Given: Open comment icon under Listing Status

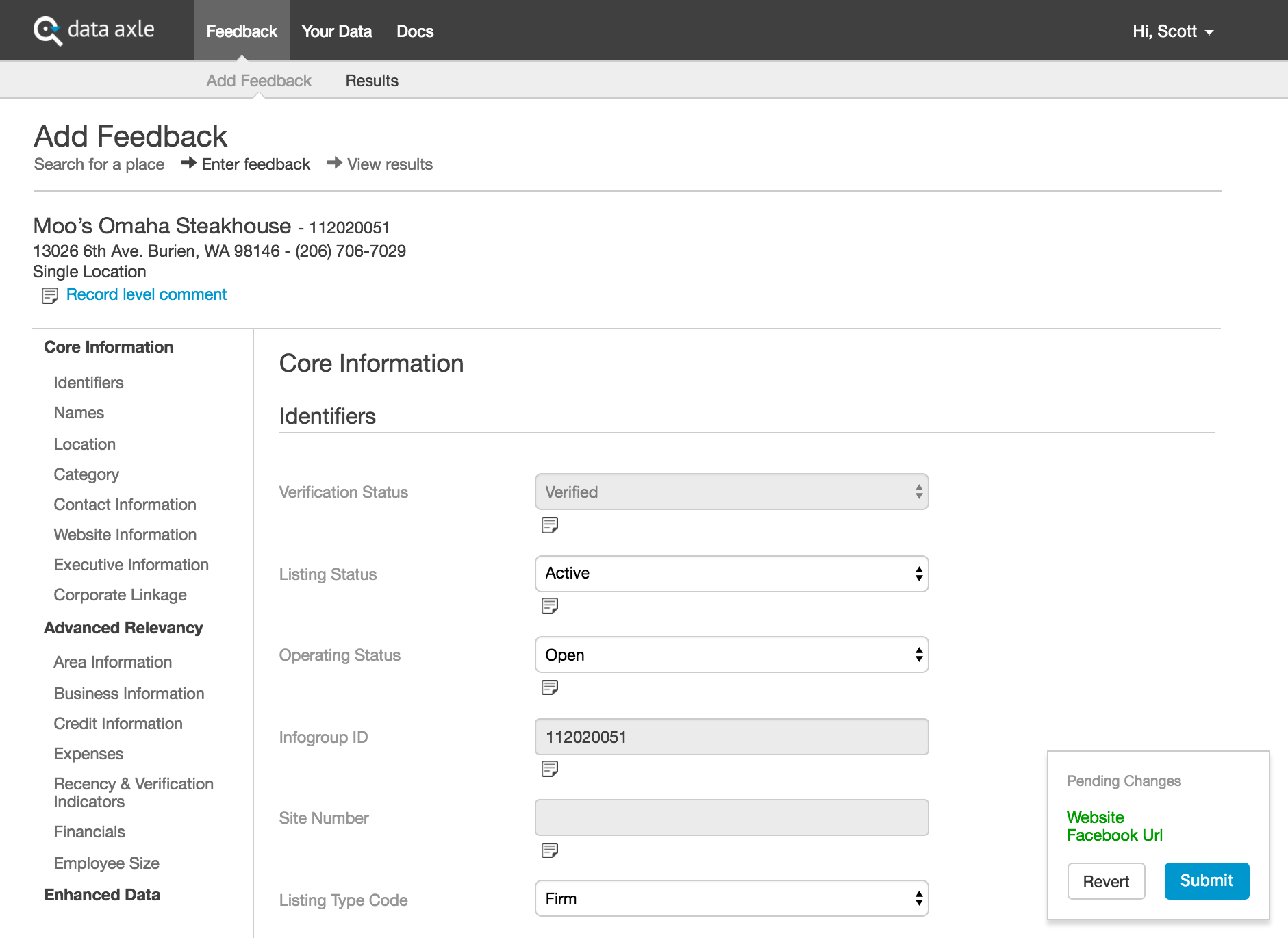Looking at the screenshot, I should (x=549, y=606).
